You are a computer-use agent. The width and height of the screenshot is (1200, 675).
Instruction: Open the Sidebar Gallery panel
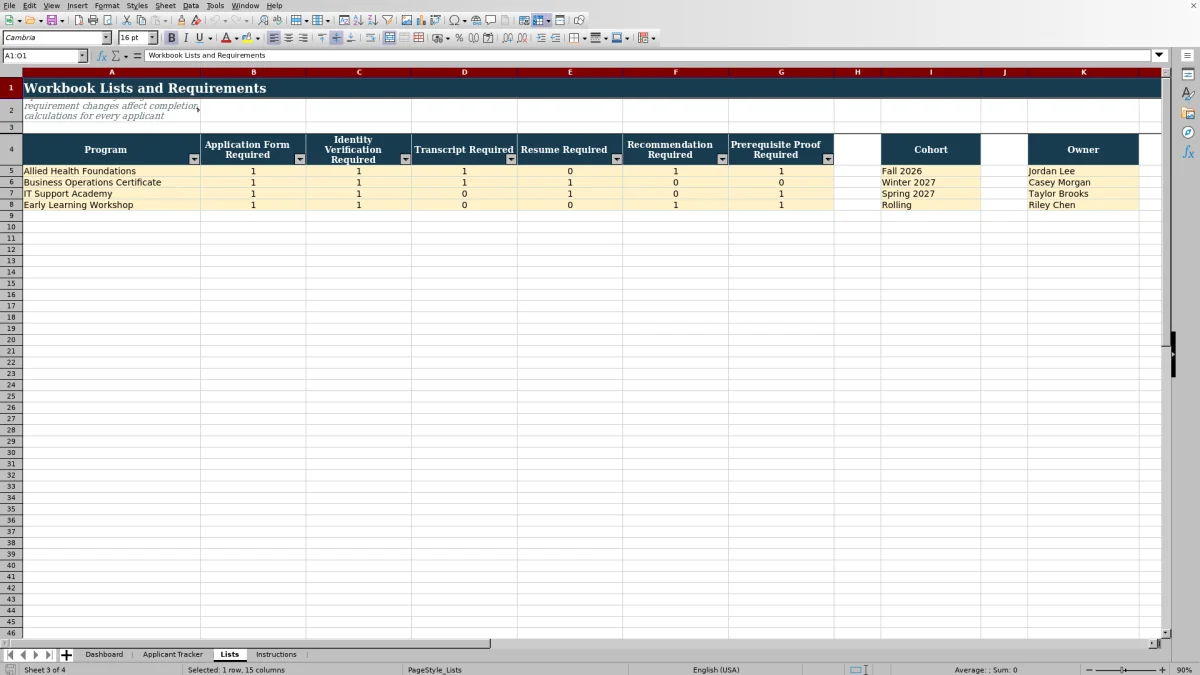point(1188,113)
